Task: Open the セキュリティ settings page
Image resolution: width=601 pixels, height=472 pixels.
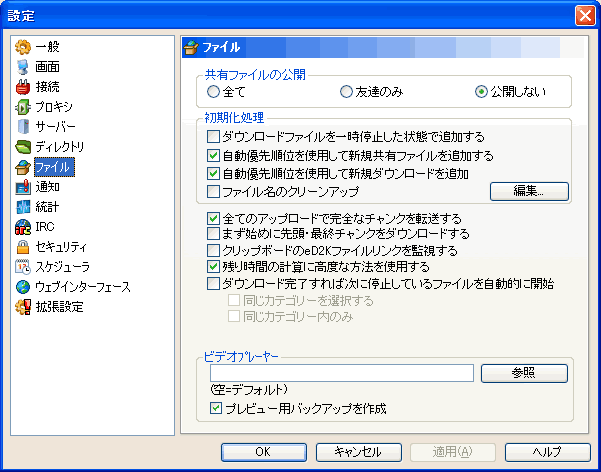Action: coord(61,247)
